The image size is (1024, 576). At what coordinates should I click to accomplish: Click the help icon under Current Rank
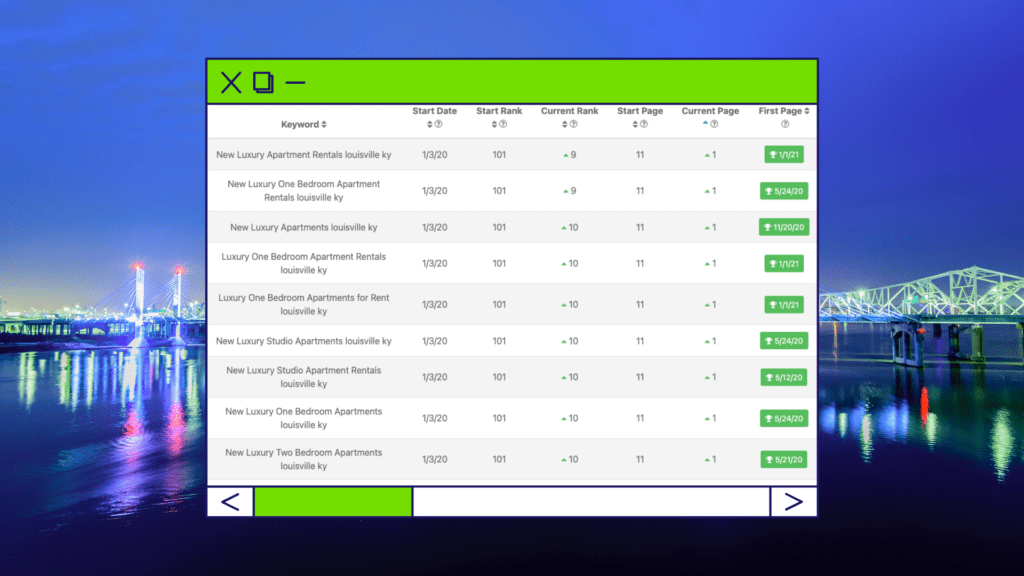574,124
